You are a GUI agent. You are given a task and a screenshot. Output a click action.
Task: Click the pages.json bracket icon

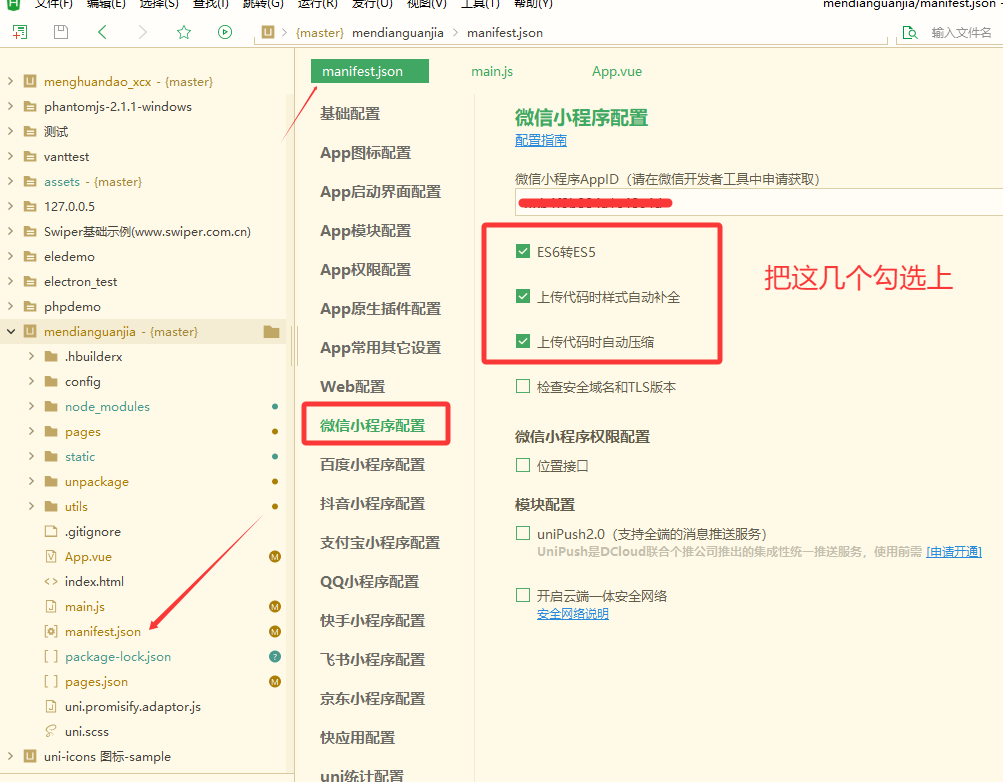pyautogui.click(x=51, y=681)
